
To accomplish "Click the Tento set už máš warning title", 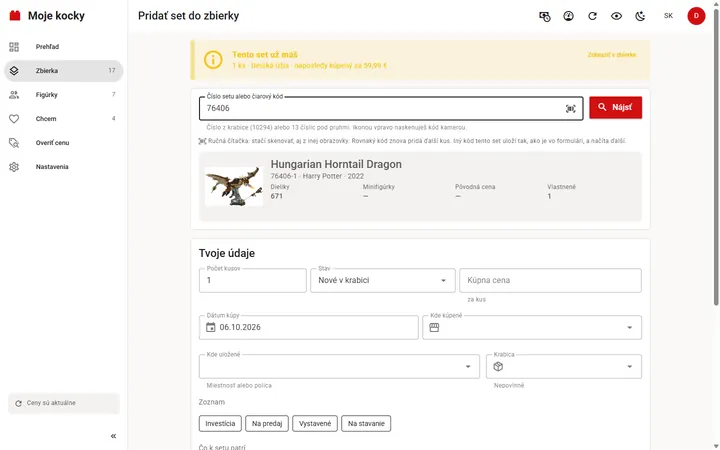I will pos(264,55).
